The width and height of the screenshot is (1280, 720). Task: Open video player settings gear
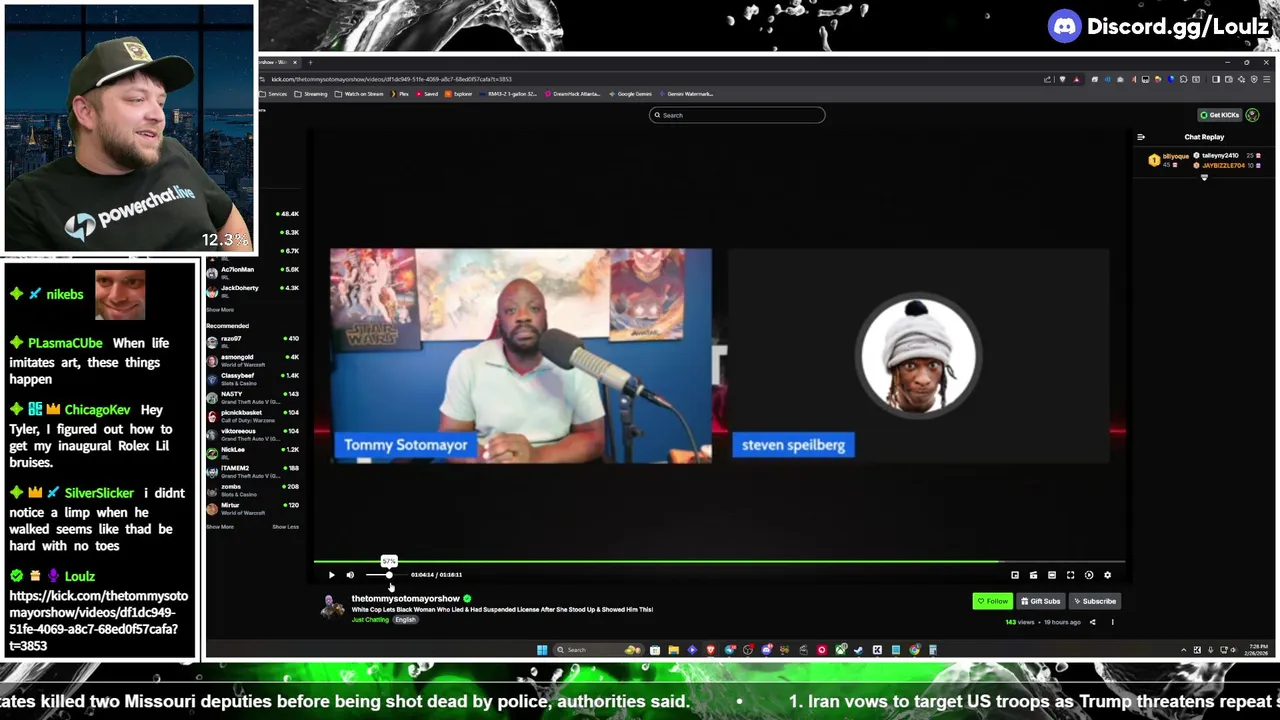tap(1107, 575)
